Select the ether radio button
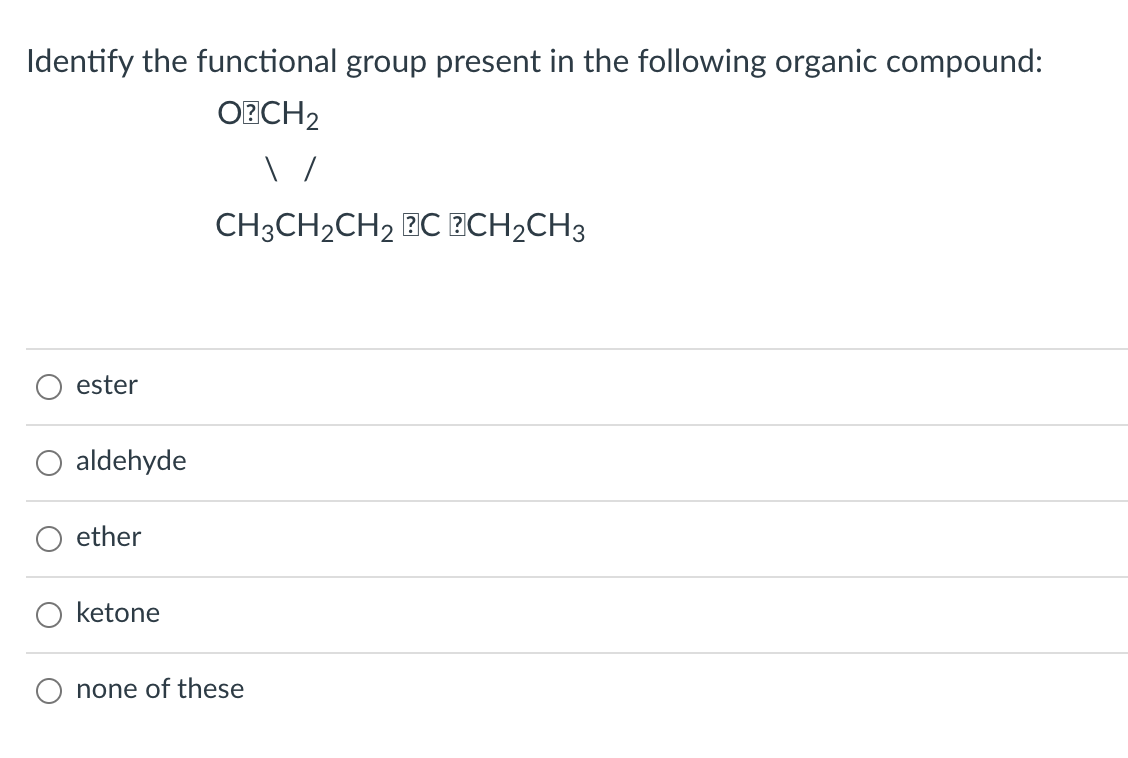The height and width of the screenshot is (758, 1128). (x=48, y=538)
